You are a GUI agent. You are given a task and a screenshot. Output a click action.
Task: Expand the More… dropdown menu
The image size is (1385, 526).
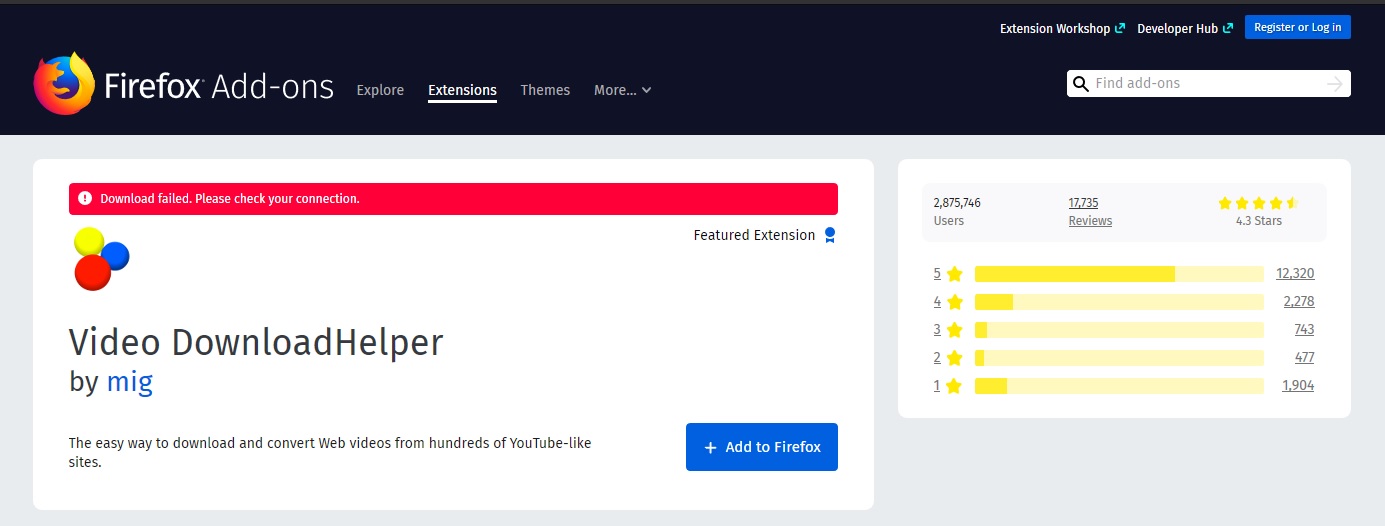[x=622, y=90]
